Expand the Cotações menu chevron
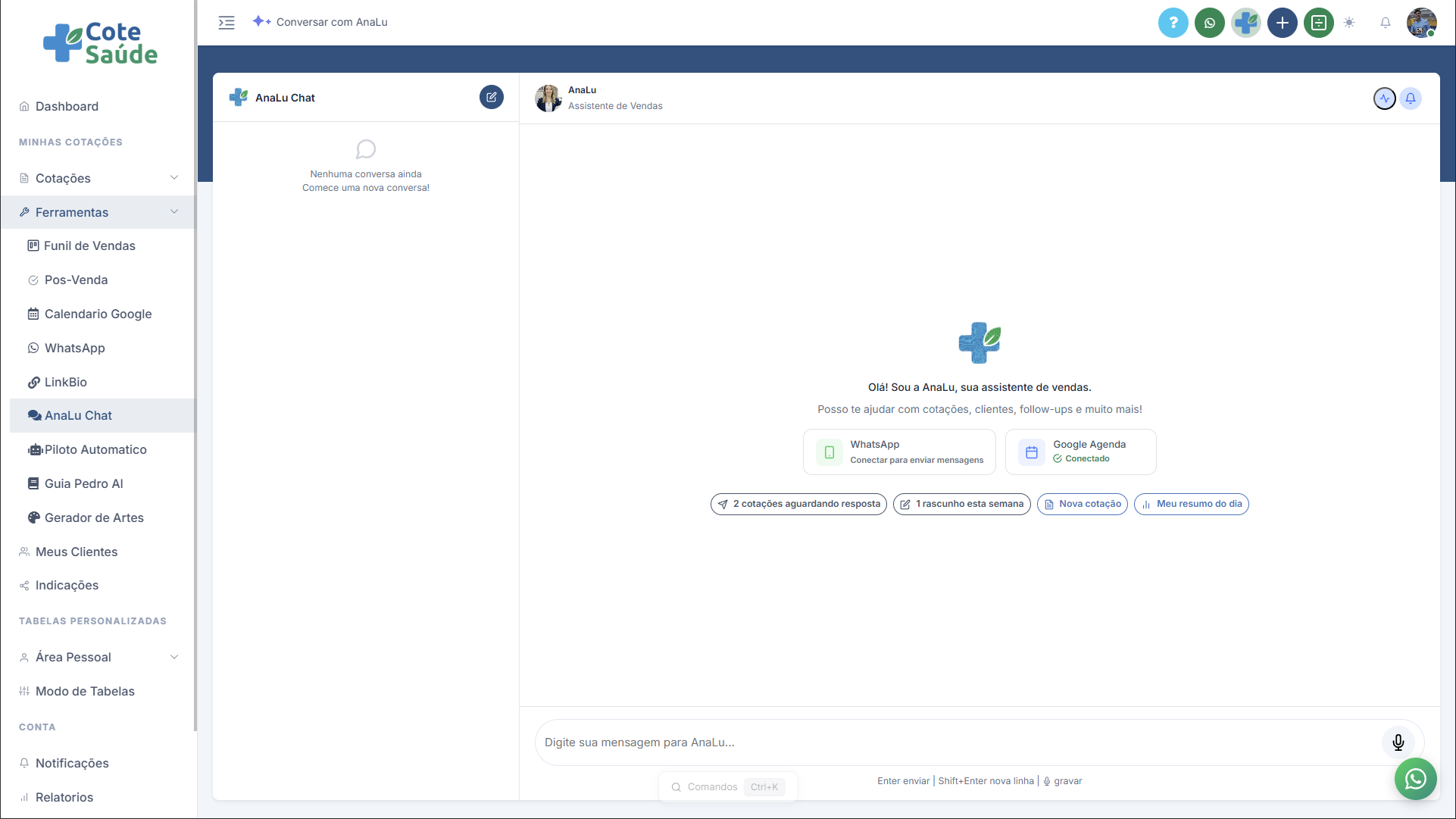Screen dimensions: 1456x819 [174, 178]
